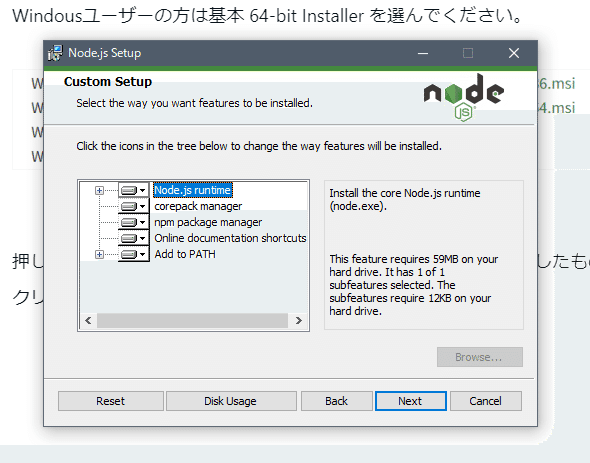This screenshot has height=463, width=590.
Task: Click the Reset button
Action: point(111,401)
